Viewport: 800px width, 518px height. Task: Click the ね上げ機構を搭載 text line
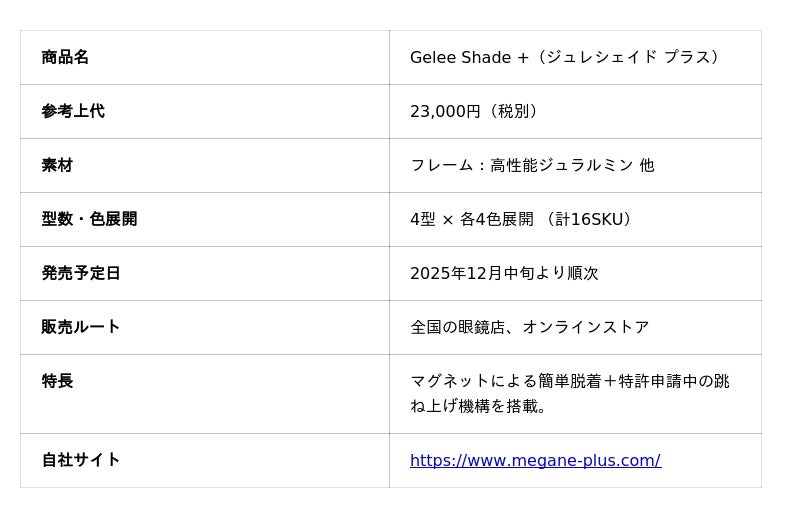479,406
